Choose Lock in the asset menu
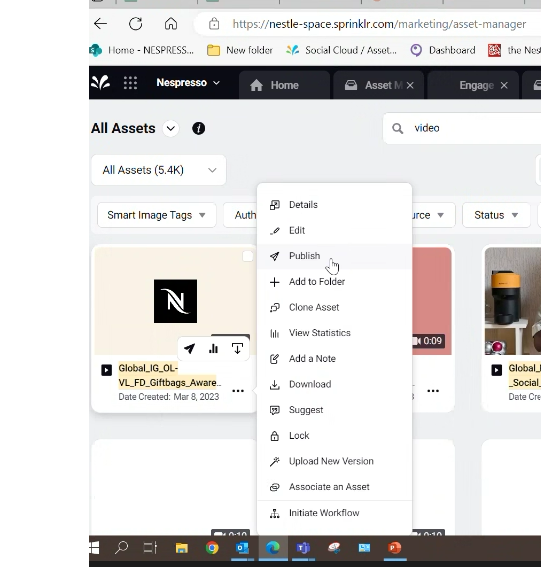 [335, 435]
